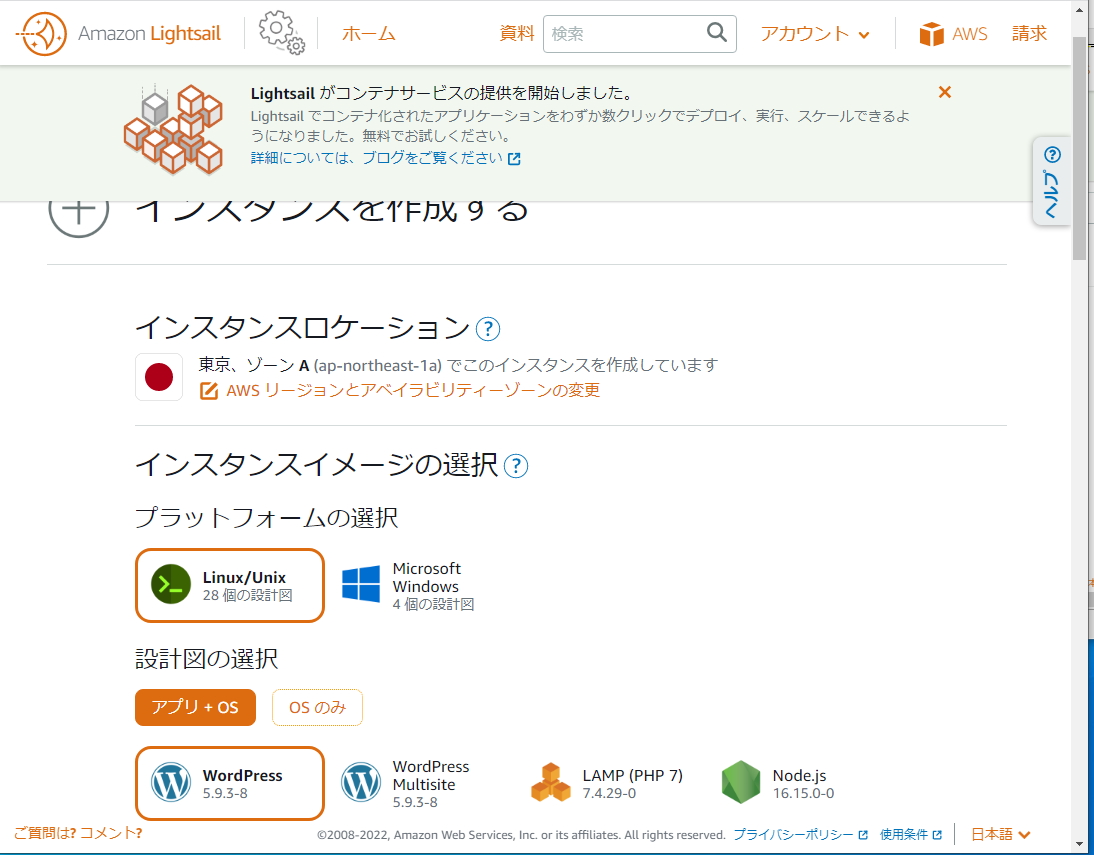Select the WordPress 5.9.3-8 blueprint

(x=230, y=783)
